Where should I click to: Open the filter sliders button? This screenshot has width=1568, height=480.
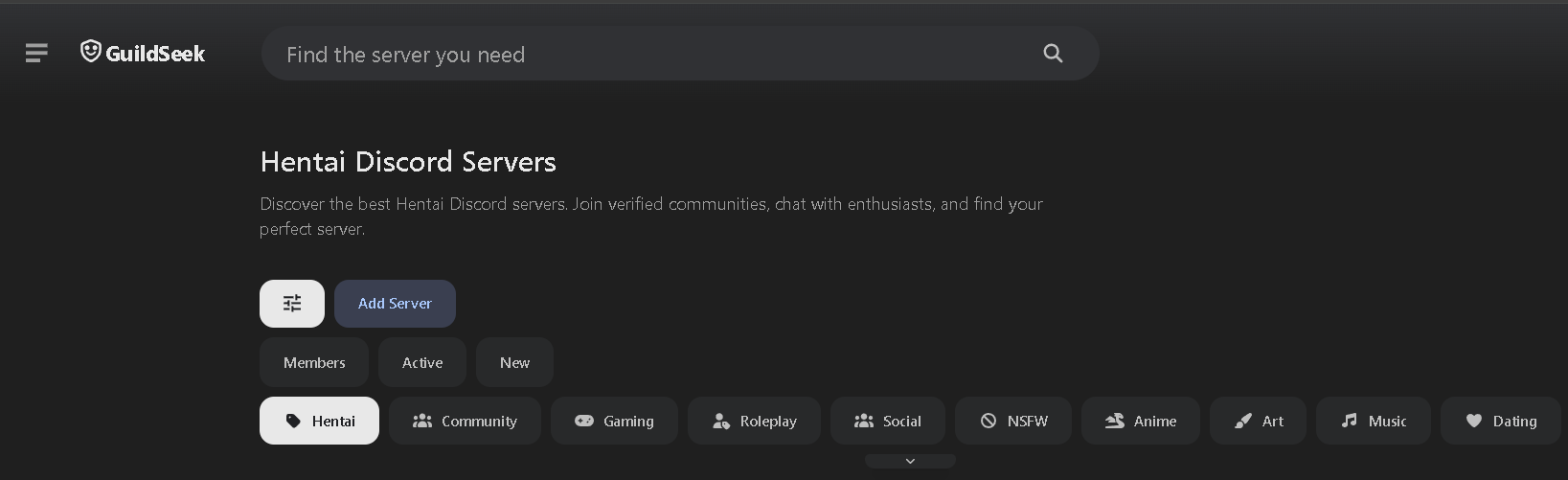click(x=292, y=304)
